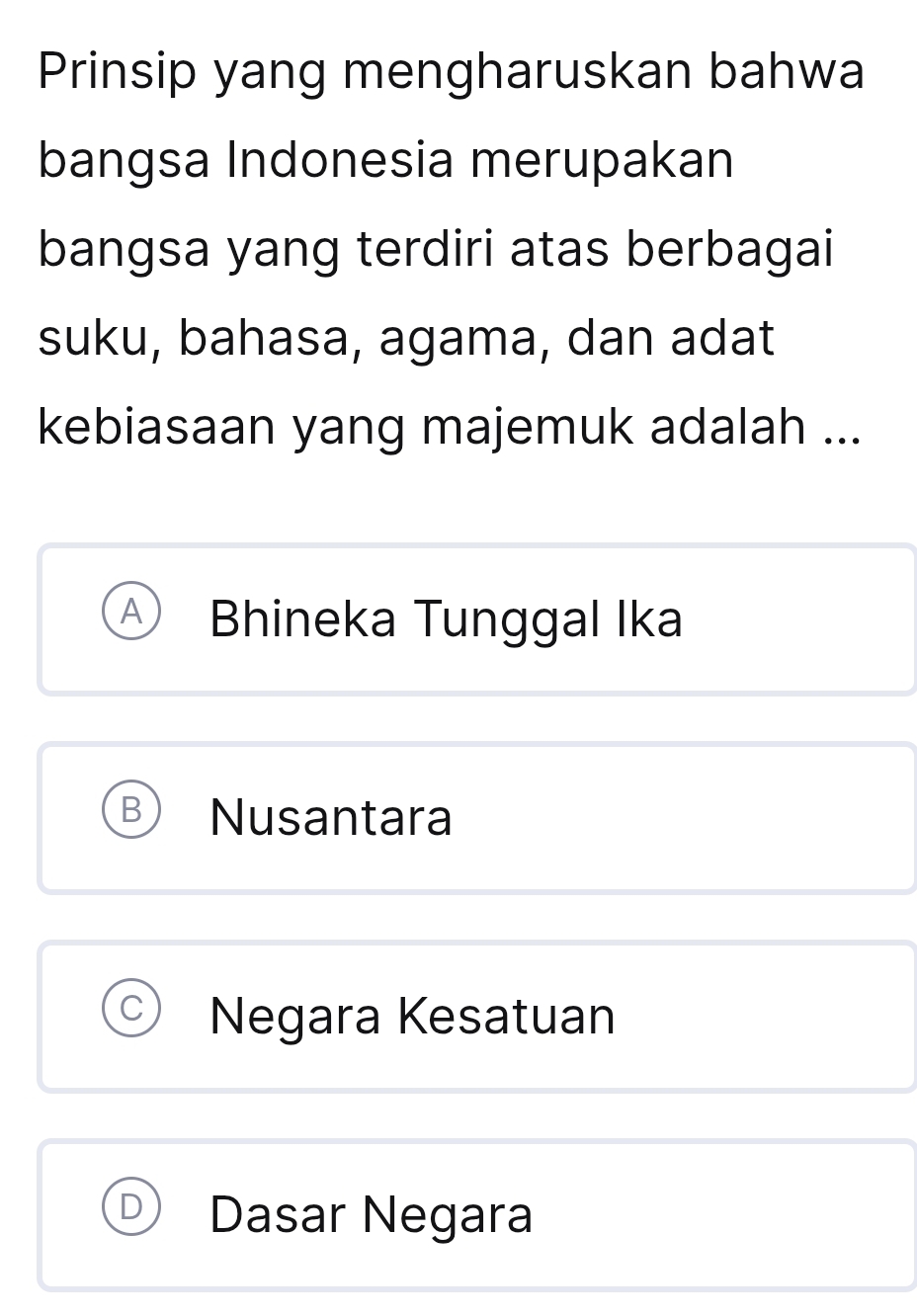
Task: Click the "Nusantara" answer label
Action: click(331, 818)
